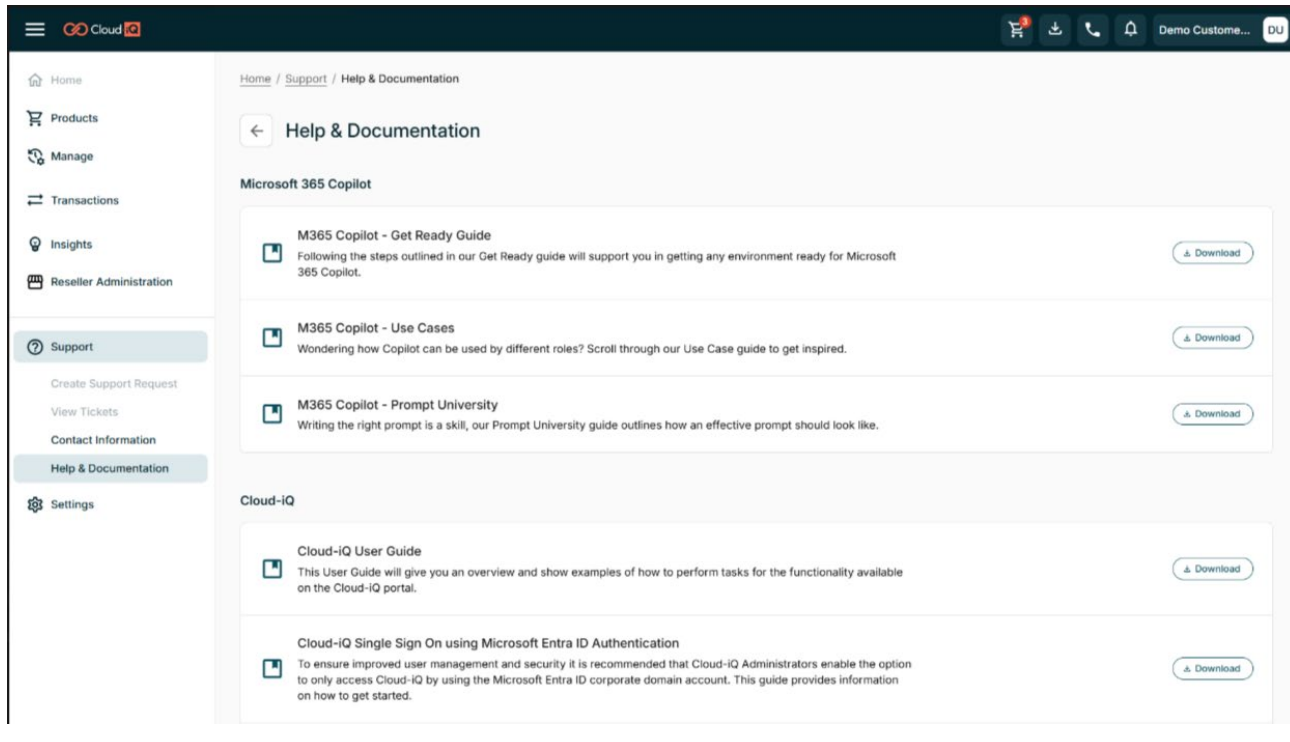1290x742 pixels.
Task: Click the Insights lightbulb icon
Action: [x=35, y=244]
